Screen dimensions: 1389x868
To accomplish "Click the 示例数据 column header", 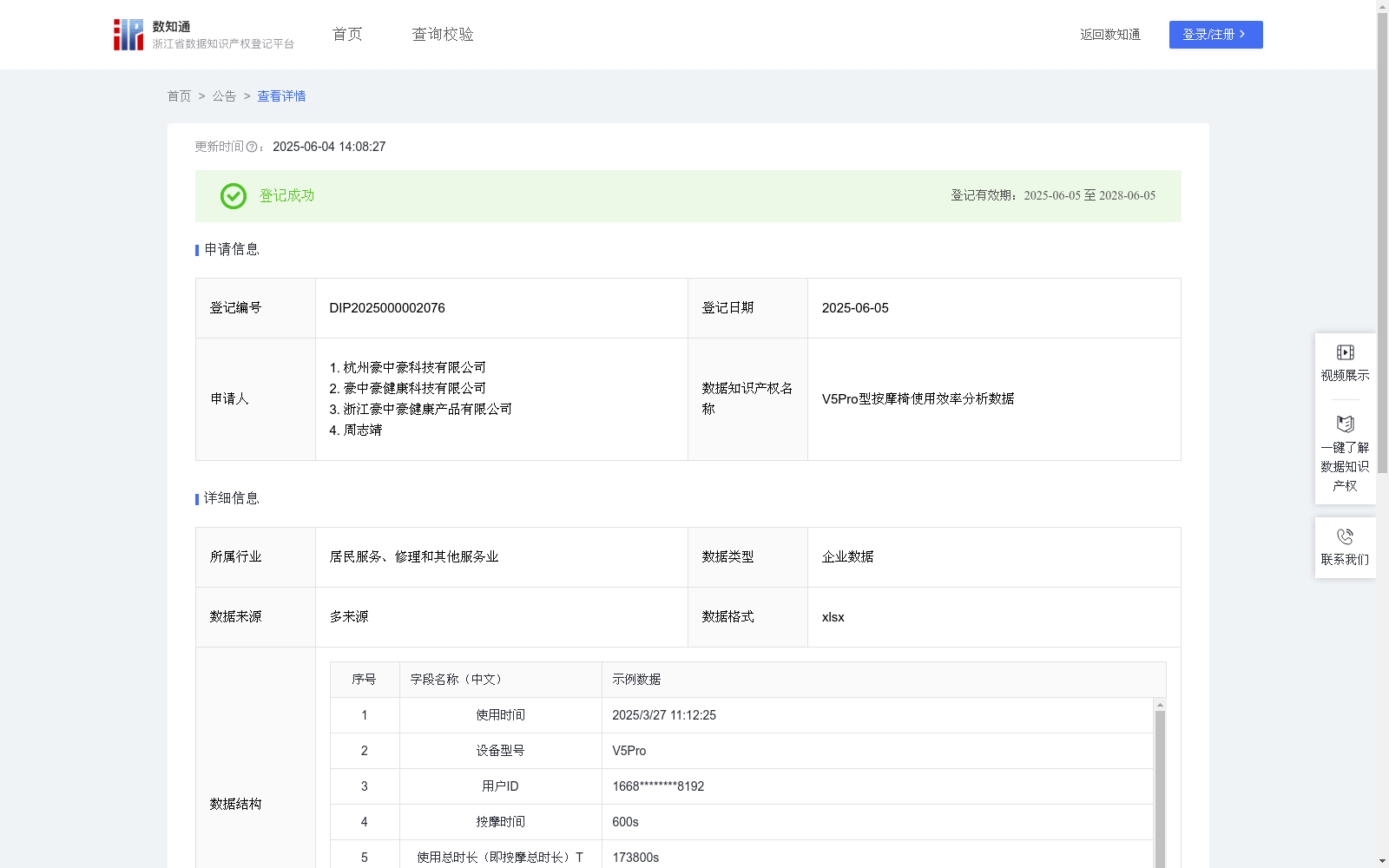I will coord(884,680).
